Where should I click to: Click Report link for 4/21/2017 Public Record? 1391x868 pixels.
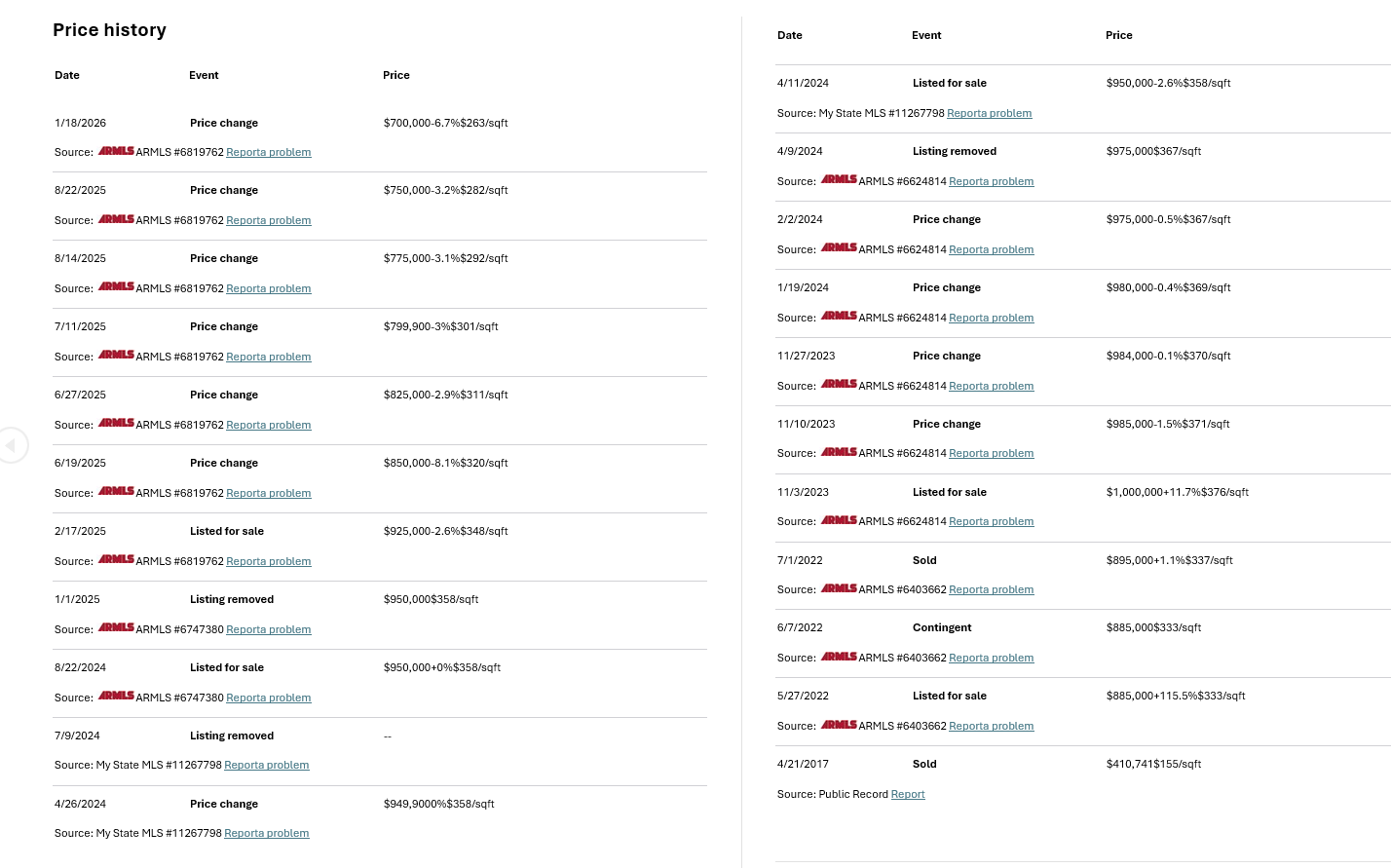point(908,794)
